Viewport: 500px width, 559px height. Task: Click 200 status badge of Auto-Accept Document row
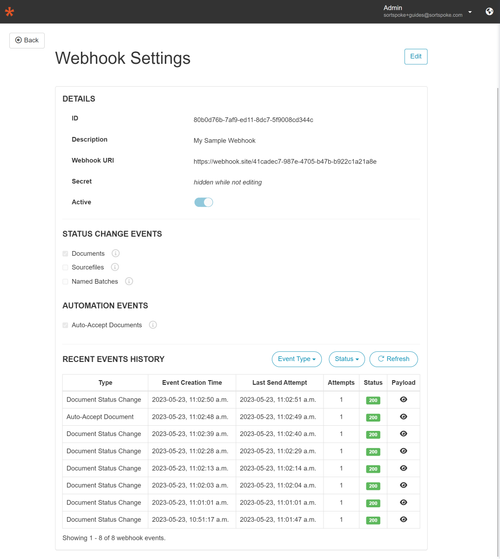pyautogui.click(x=373, y=417)
